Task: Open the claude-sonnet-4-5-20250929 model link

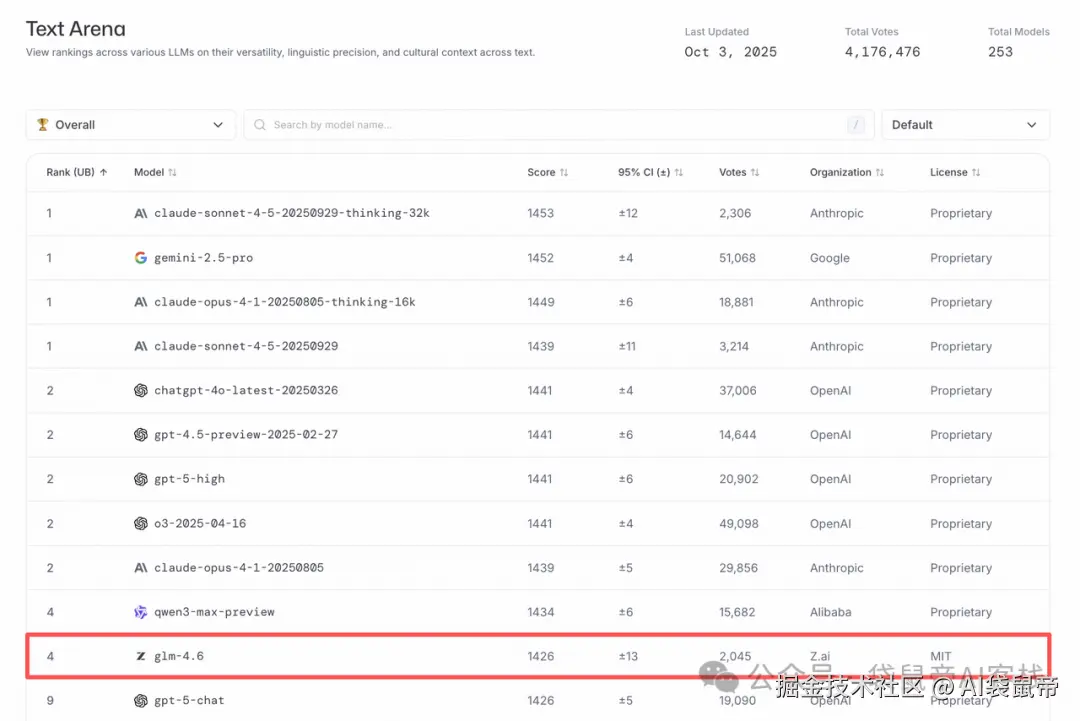Action: pyautogui.click(x=246, y=346)
